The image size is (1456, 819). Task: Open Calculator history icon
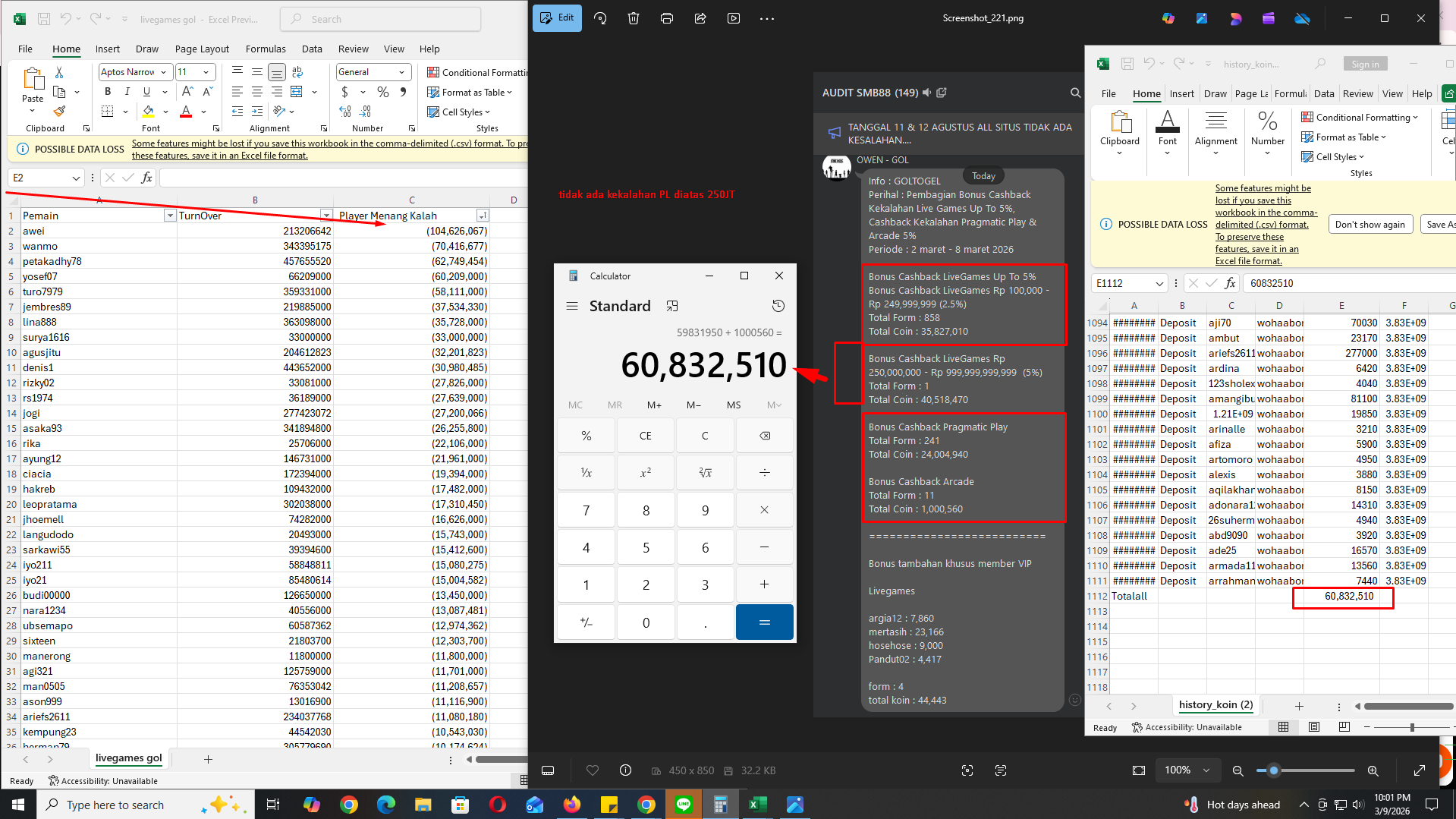778,306
